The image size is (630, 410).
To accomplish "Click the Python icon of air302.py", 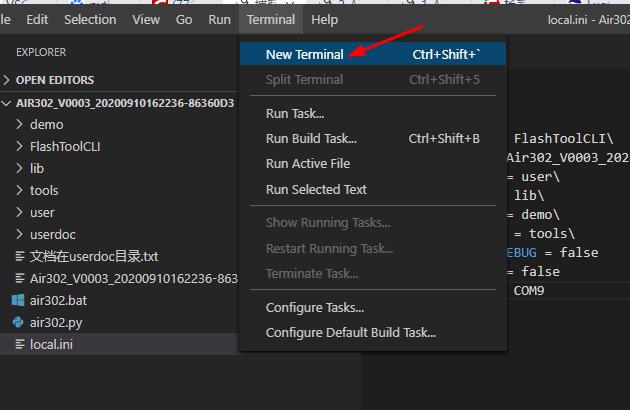I will click(18, 322).
